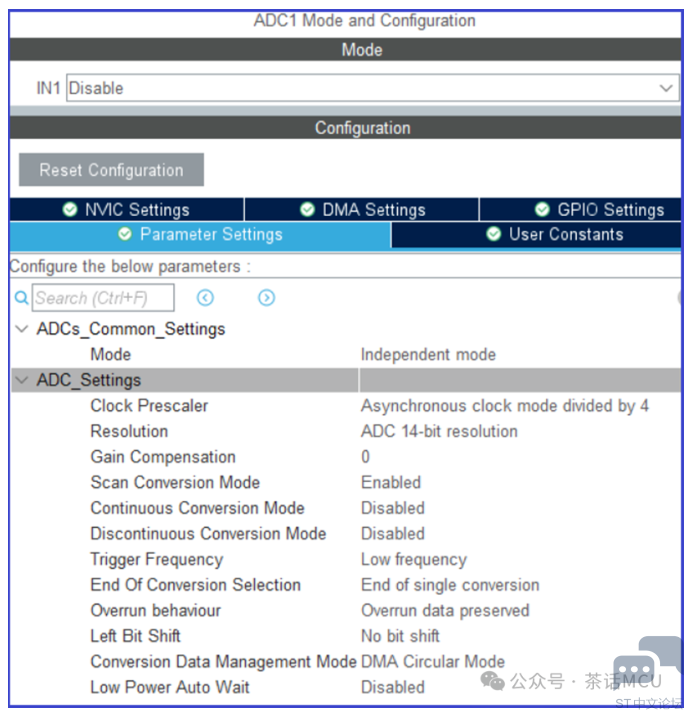Click the Parameter Settings check icon
Screen dimensions: 692x719
tap(124, 234)
